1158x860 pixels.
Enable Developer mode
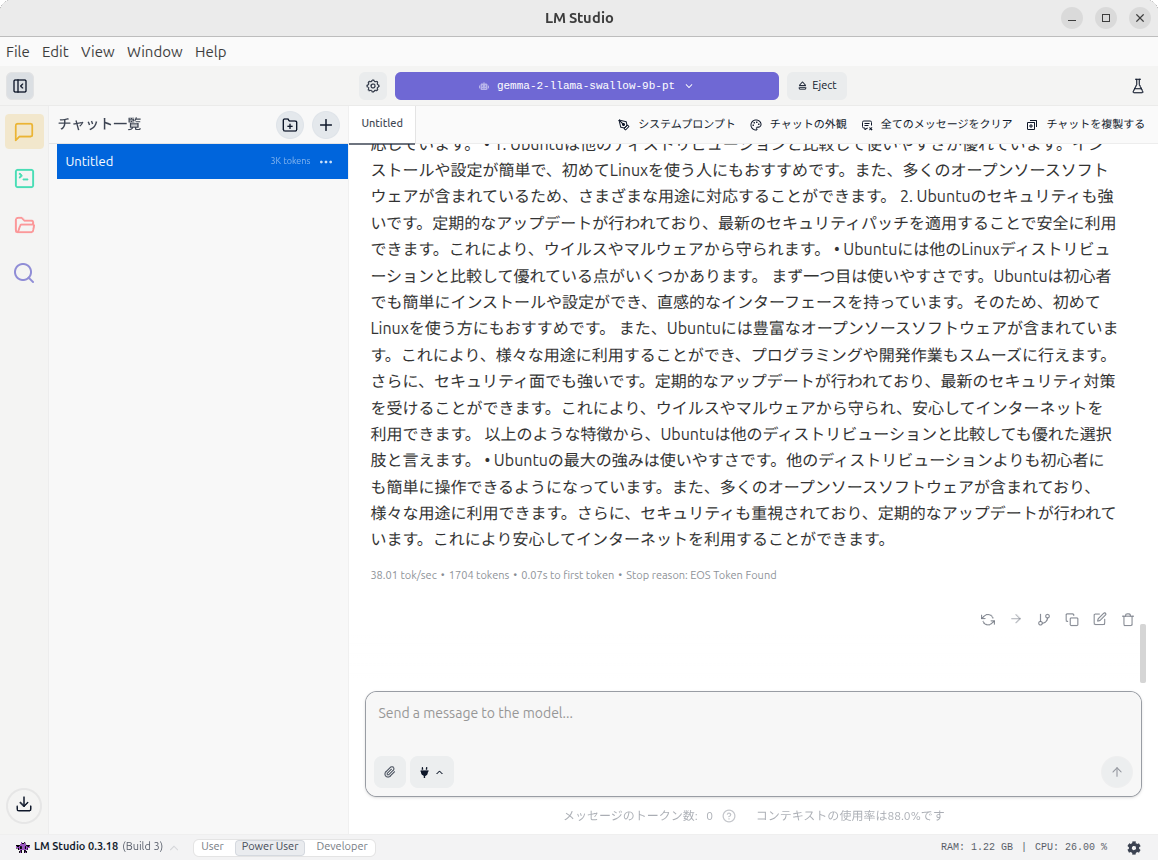[340, 846]
